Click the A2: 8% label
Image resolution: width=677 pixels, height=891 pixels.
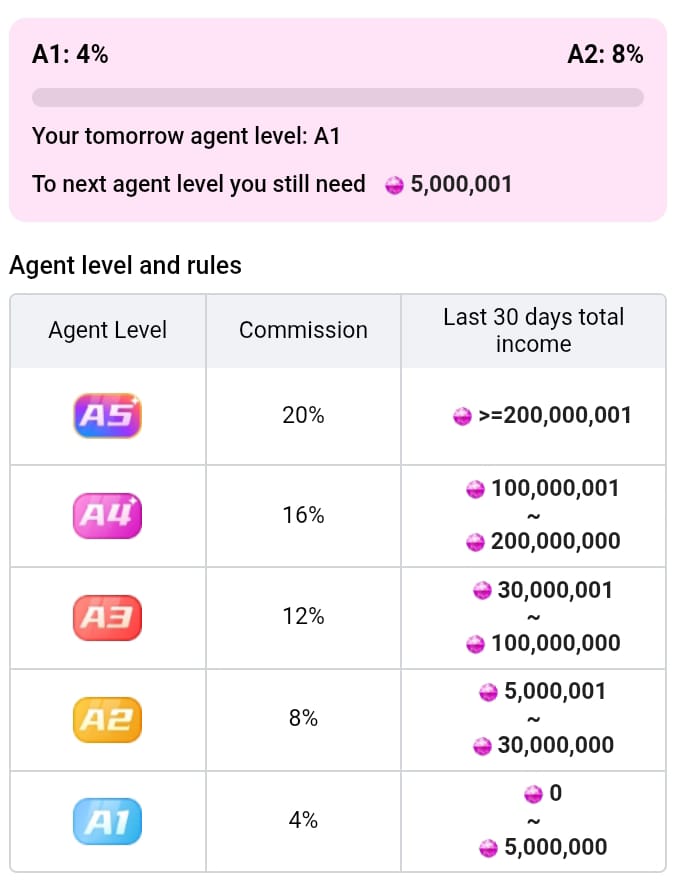tap(605, 55)
